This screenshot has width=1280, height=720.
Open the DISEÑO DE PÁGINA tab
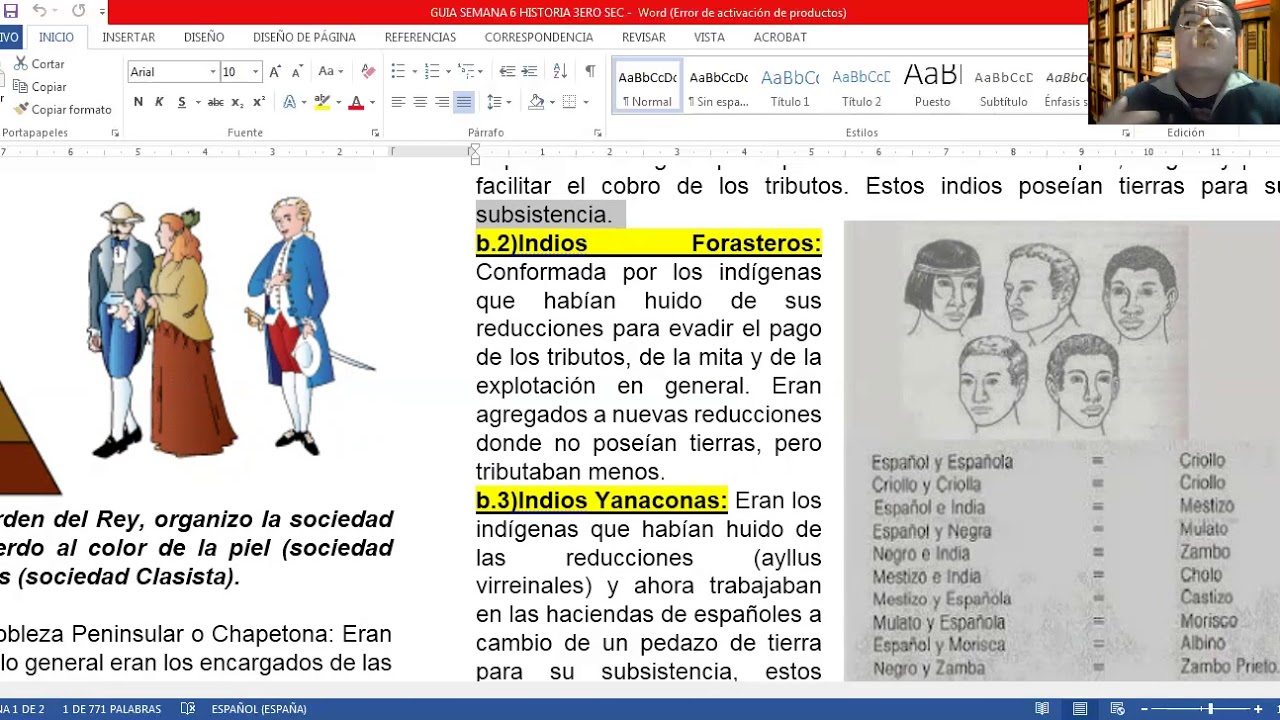point(304,37)
